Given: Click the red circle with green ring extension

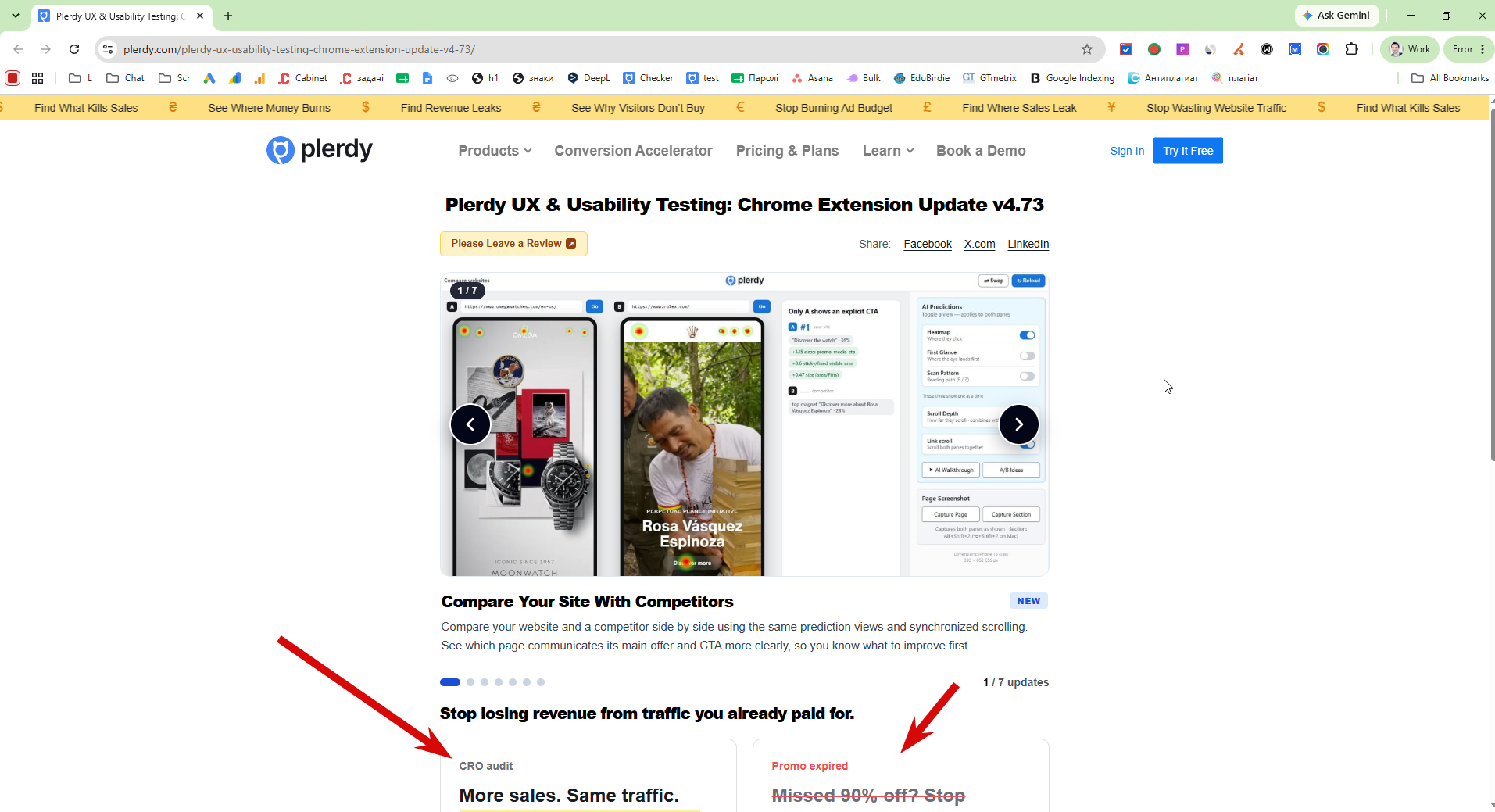Looking at the screenshot, I should coord(1154,49).
